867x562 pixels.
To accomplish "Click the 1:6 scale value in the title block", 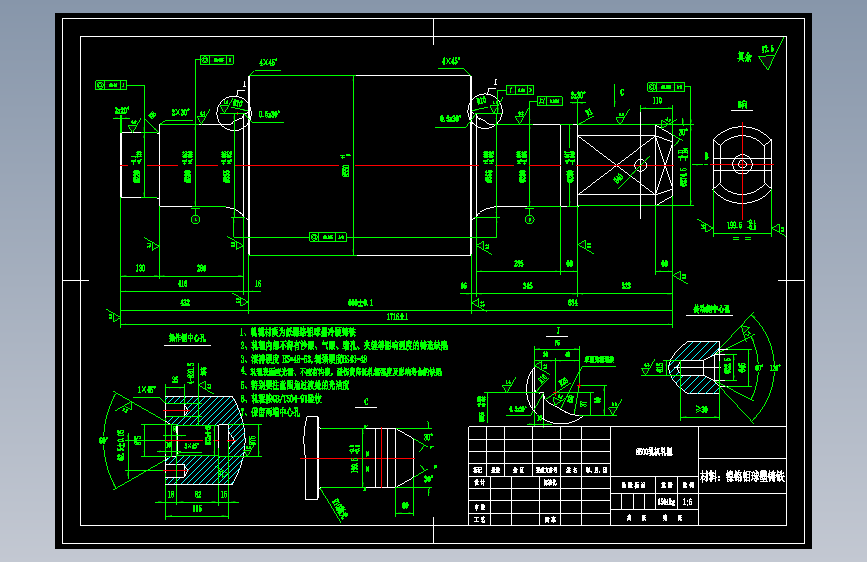I will (x=687, y=502).
